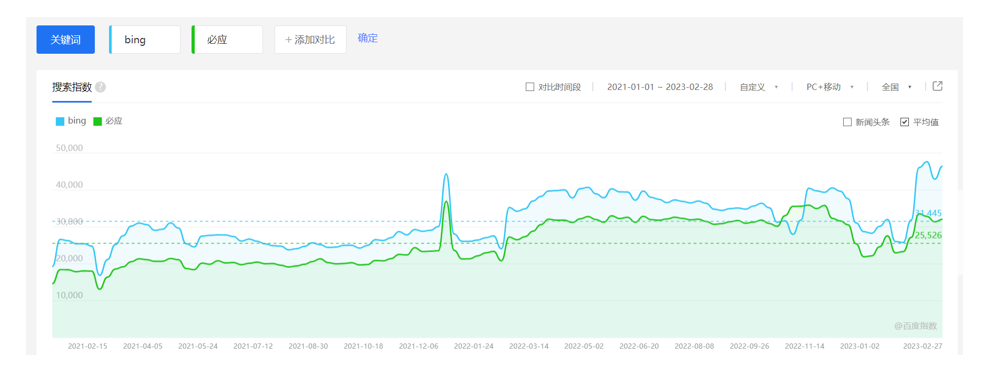Open the 自定义 time range dropdown
This screenshot has height=368, width=982.
759,87
